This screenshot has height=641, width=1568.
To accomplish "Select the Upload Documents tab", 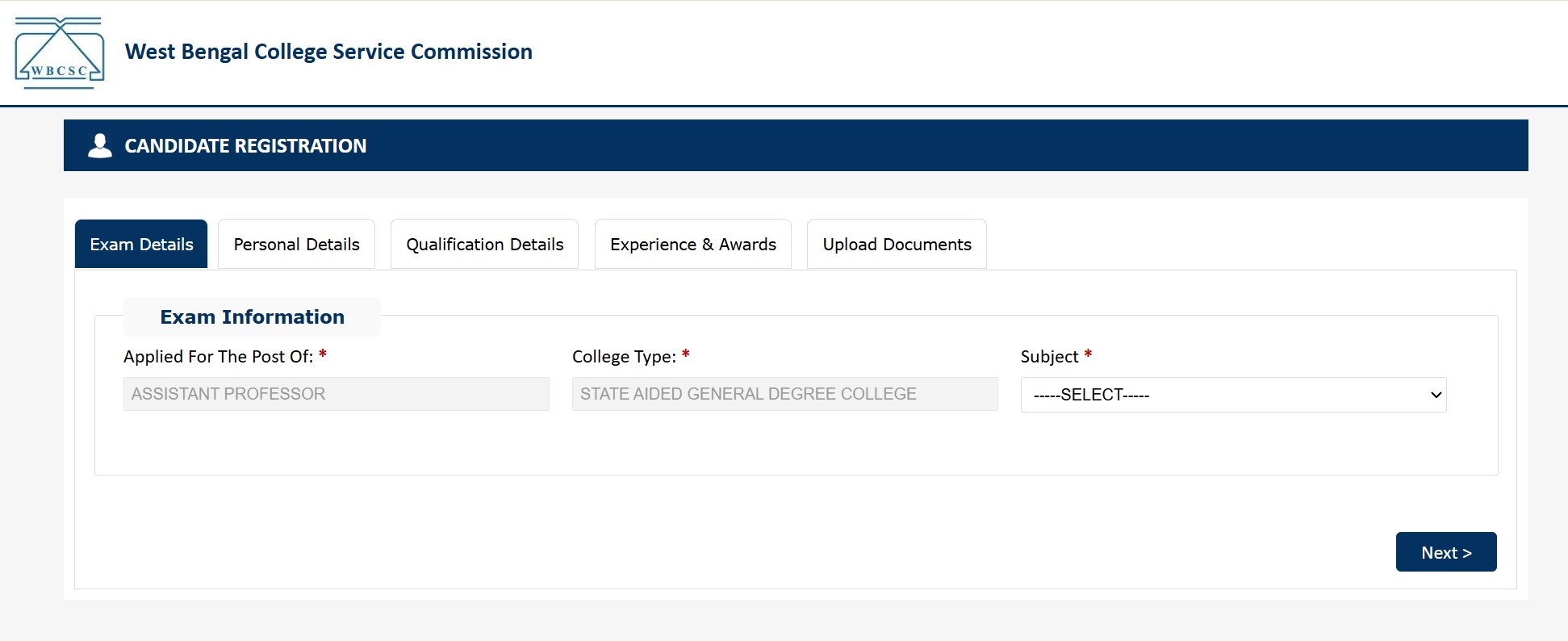I will click(896, 244).
